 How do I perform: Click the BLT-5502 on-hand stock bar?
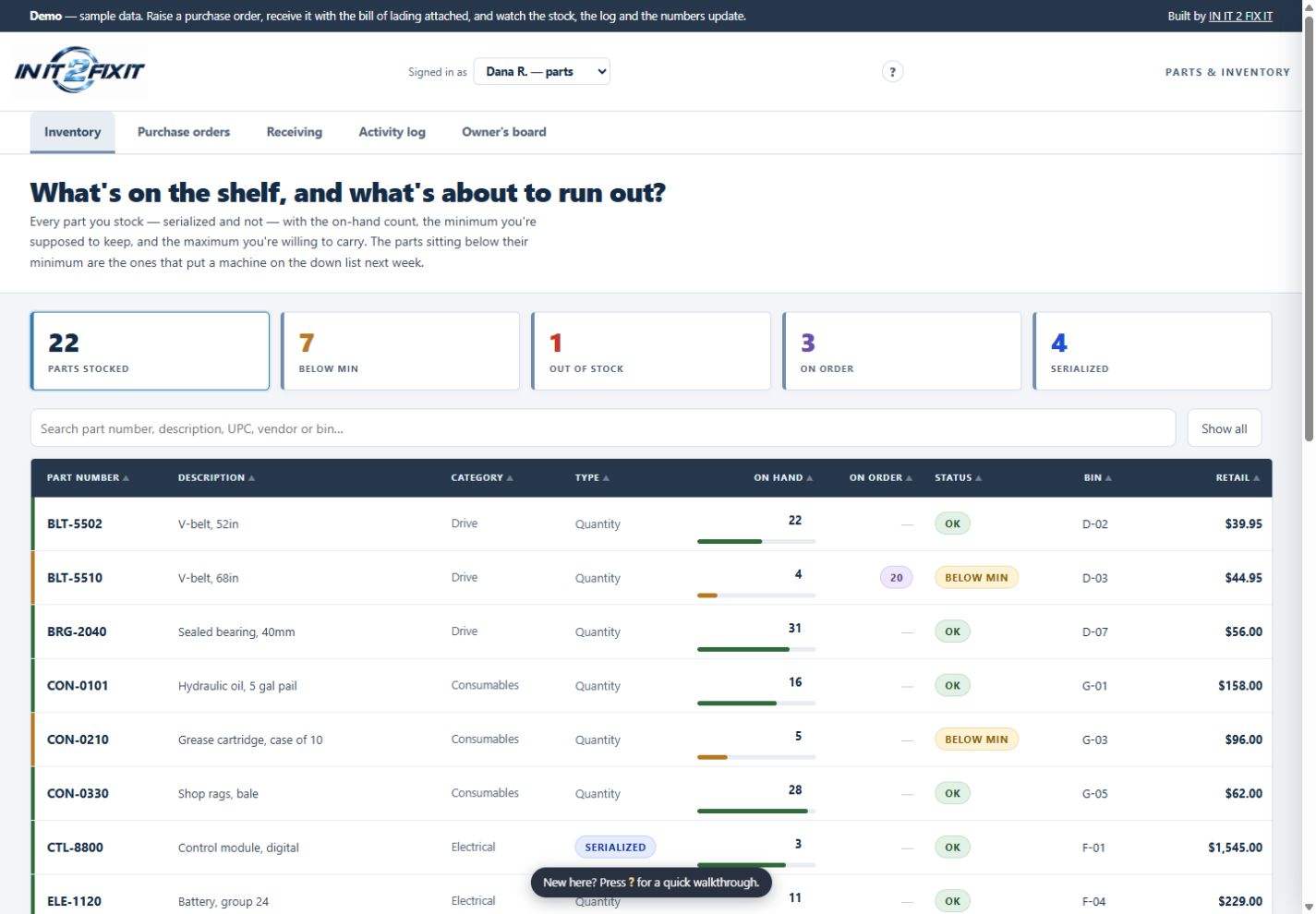[756, 541]
